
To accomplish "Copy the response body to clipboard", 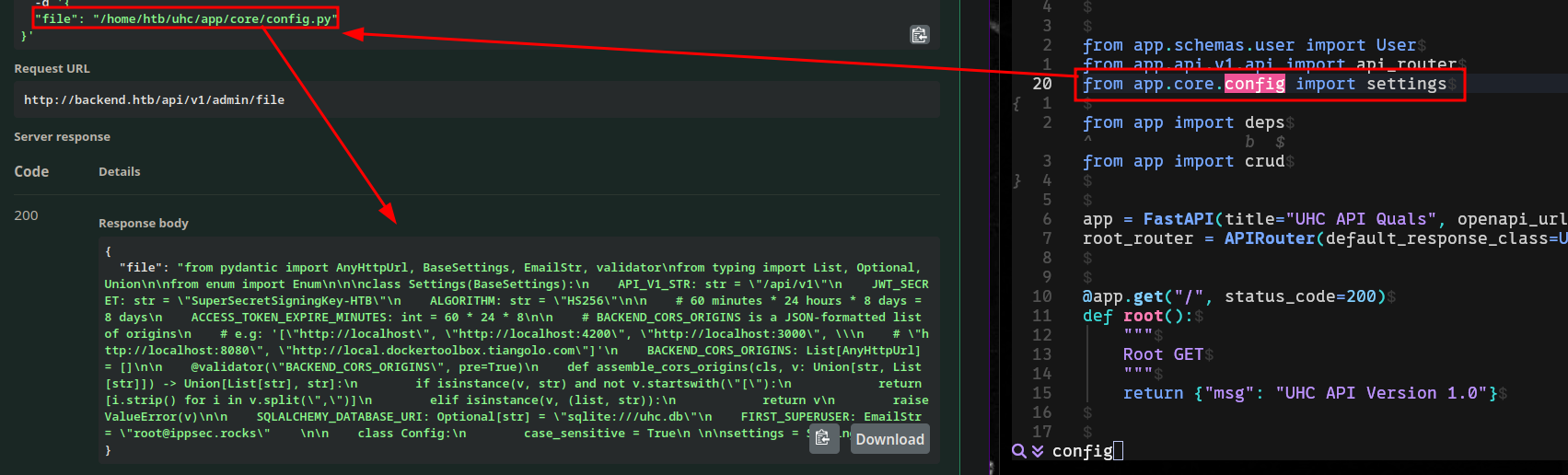I will pyautogui.click(x=823, y=438).
